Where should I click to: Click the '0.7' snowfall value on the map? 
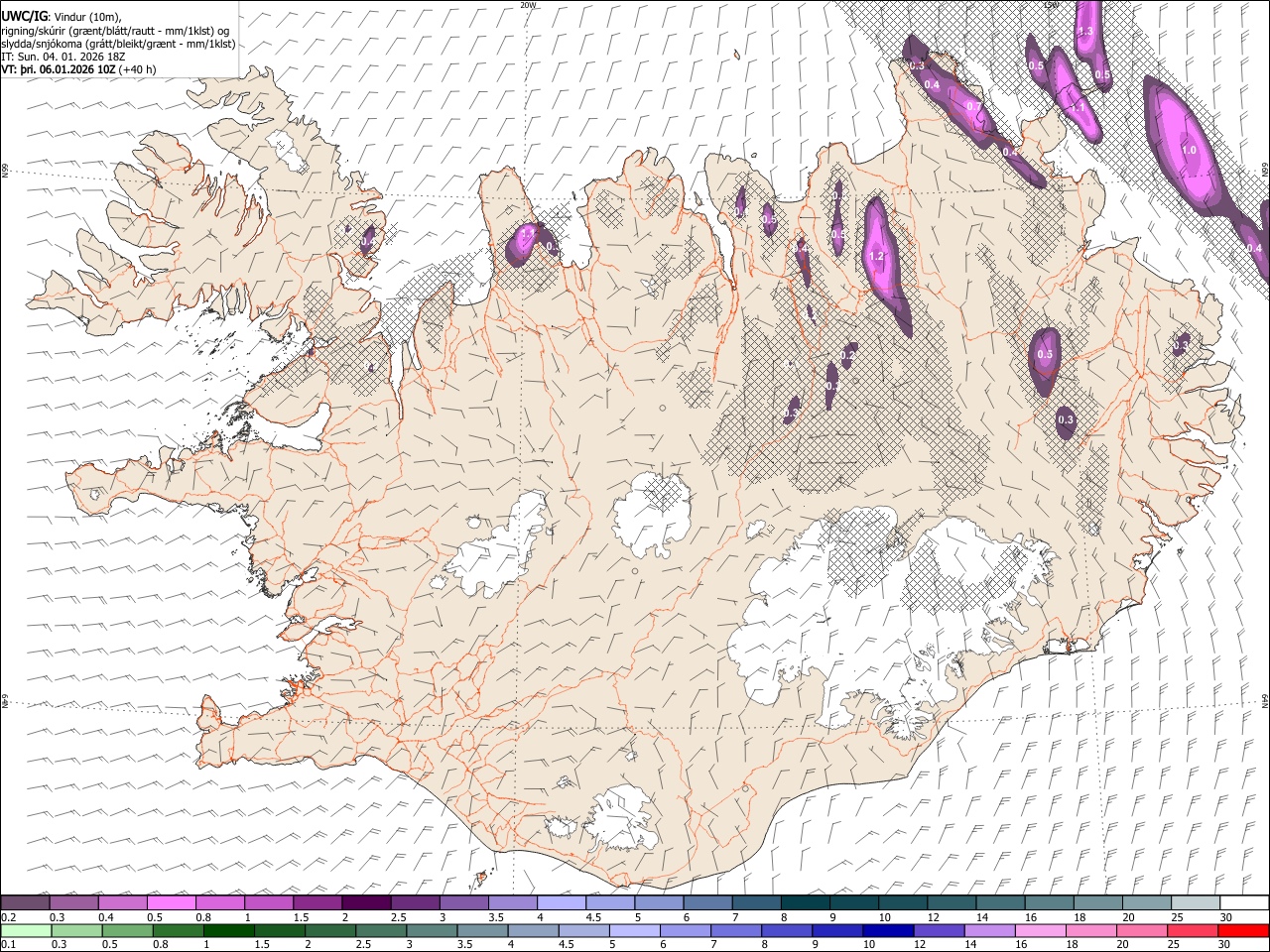(973, 107)
